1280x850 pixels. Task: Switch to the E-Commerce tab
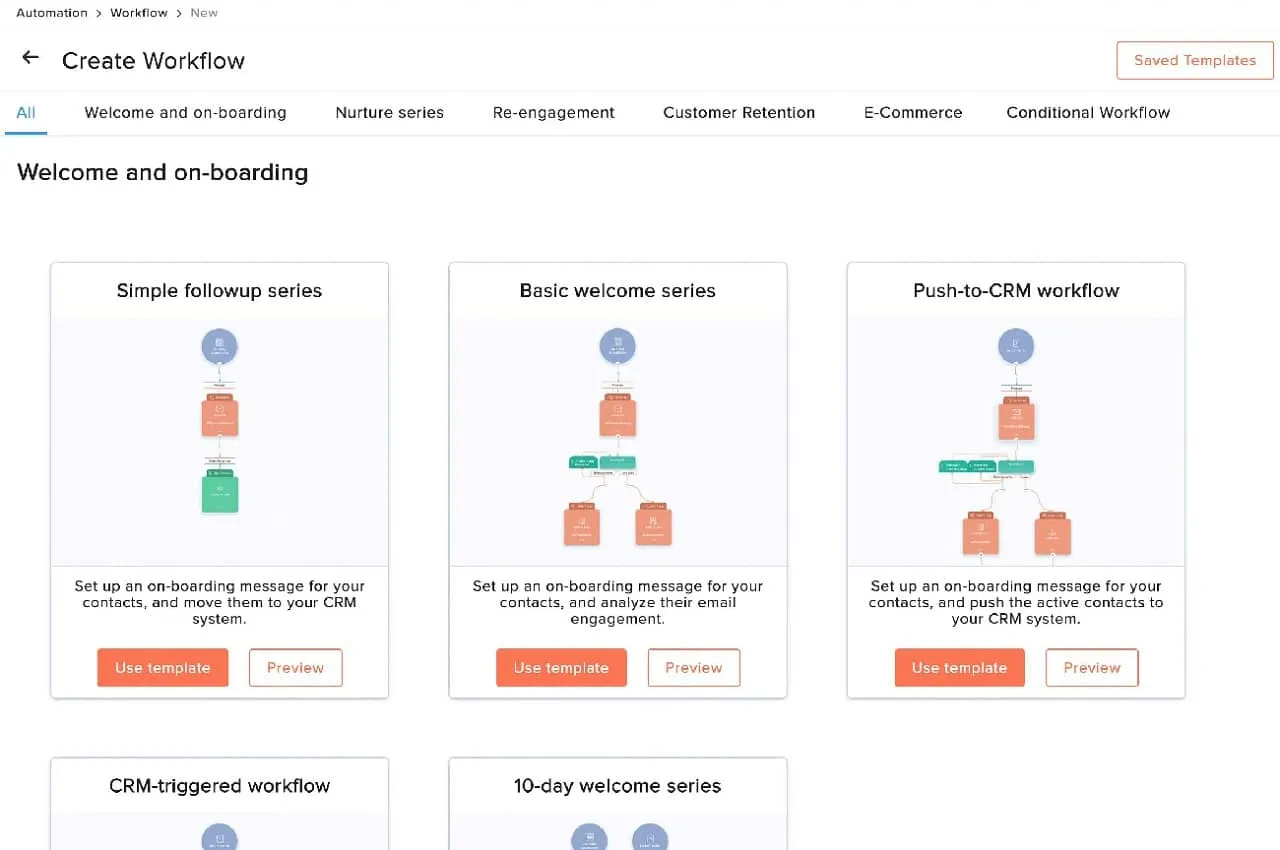(913, 113)
